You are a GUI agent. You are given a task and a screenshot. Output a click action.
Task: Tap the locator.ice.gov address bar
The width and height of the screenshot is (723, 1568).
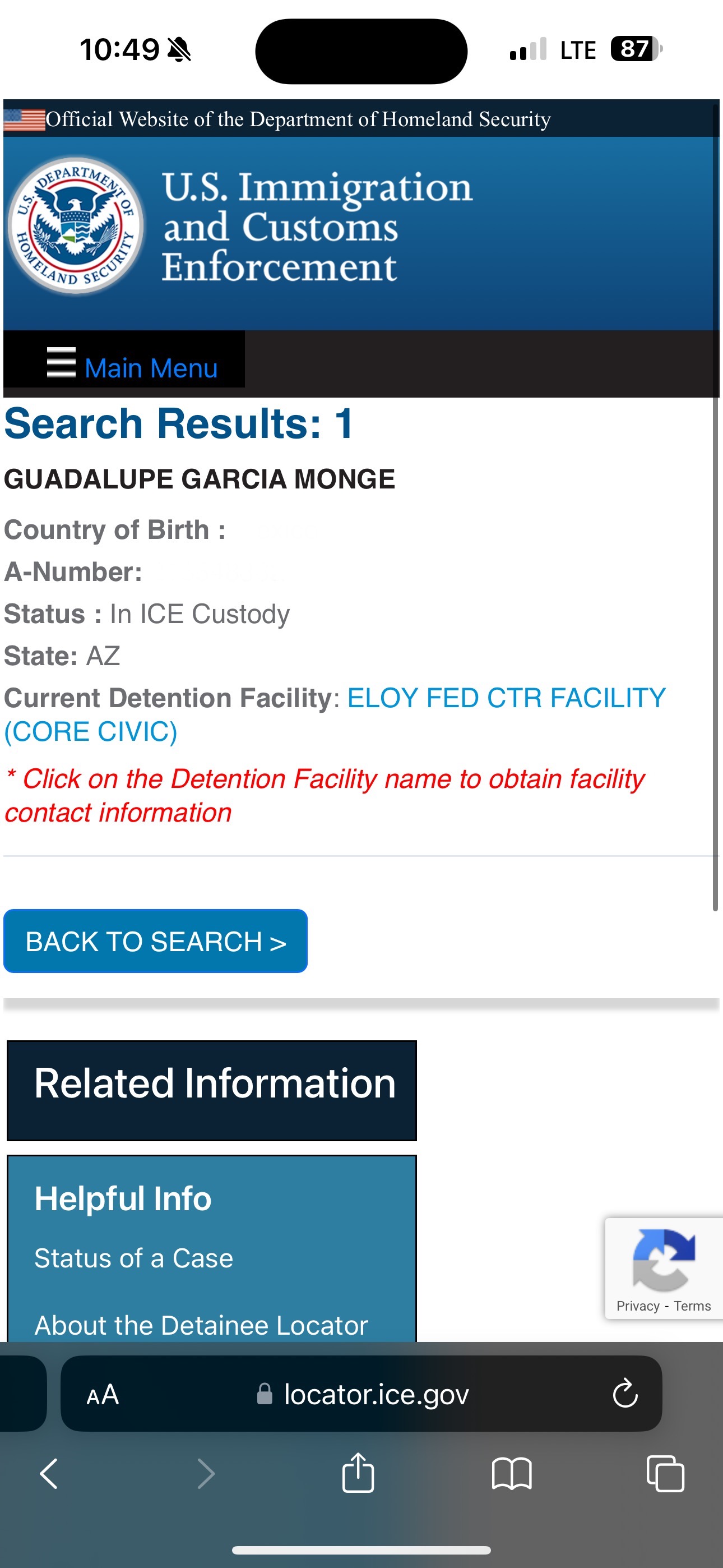pyautogui.click(x=376, y=1394)
